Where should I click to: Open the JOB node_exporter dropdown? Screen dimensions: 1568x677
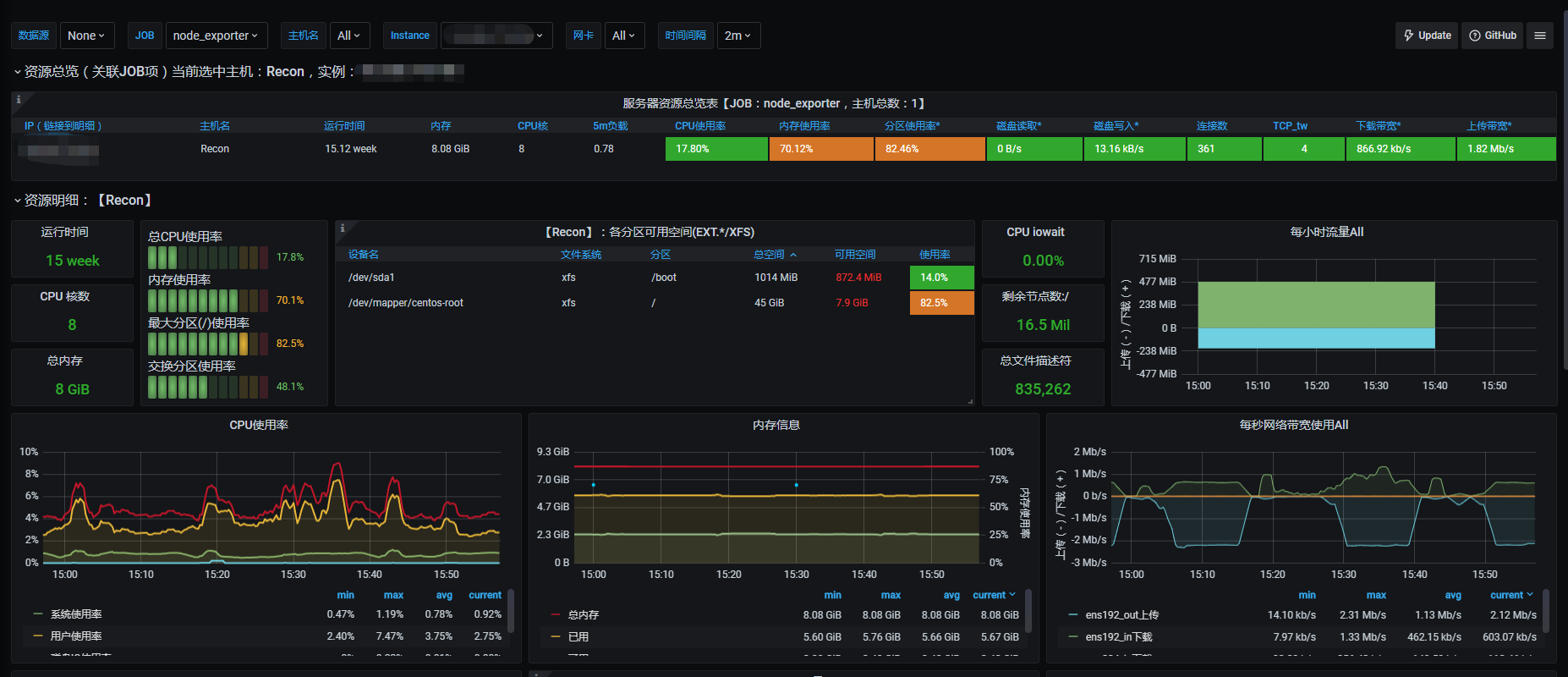[217, 36]
